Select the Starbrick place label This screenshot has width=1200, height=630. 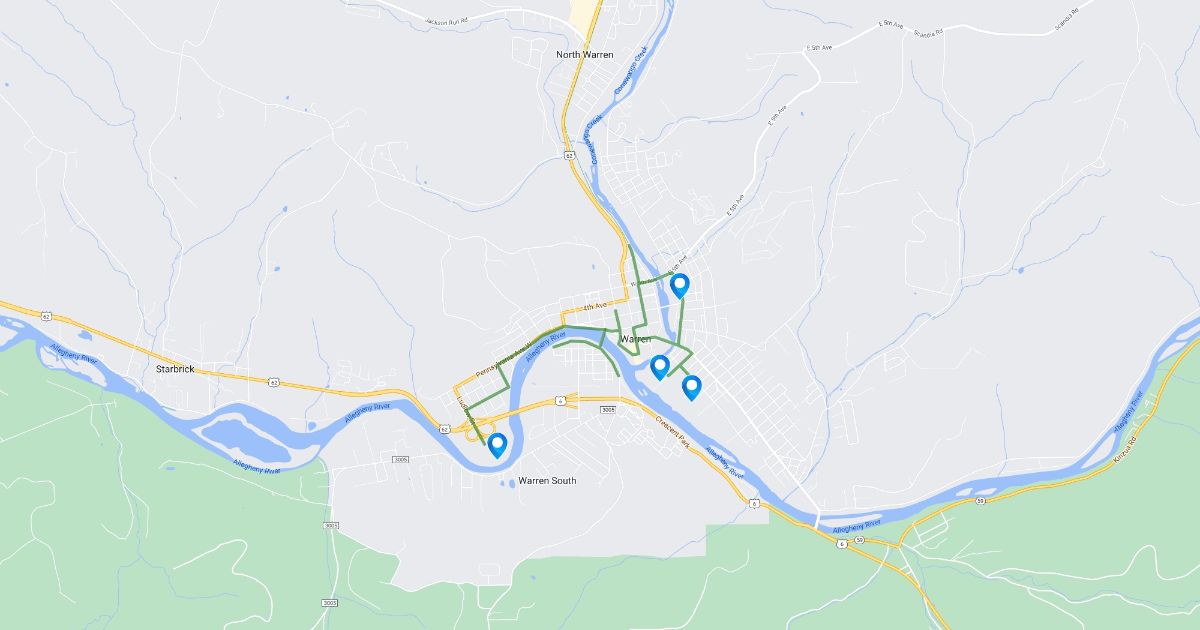point(175,369)
